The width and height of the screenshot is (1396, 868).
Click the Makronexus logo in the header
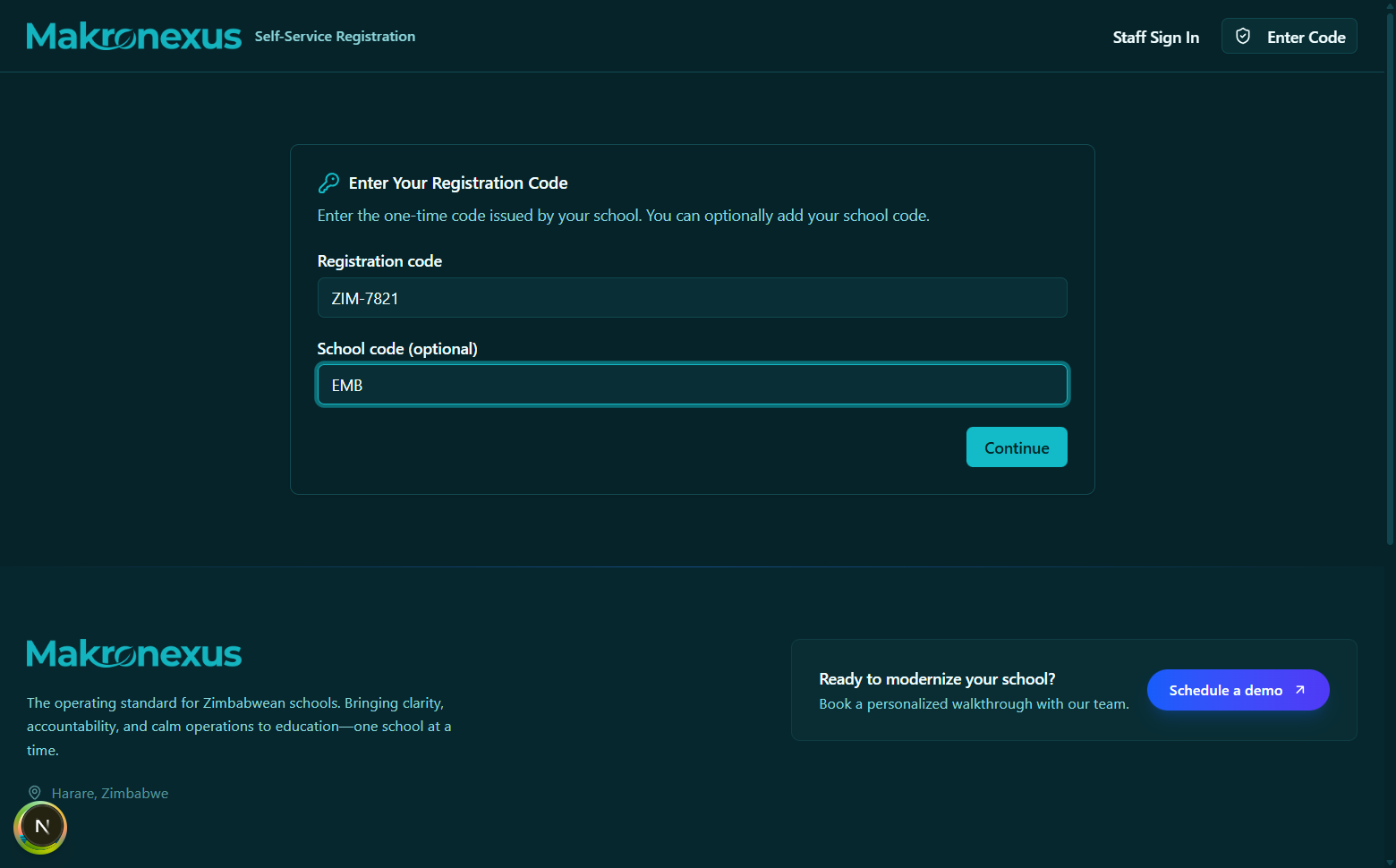134,36
